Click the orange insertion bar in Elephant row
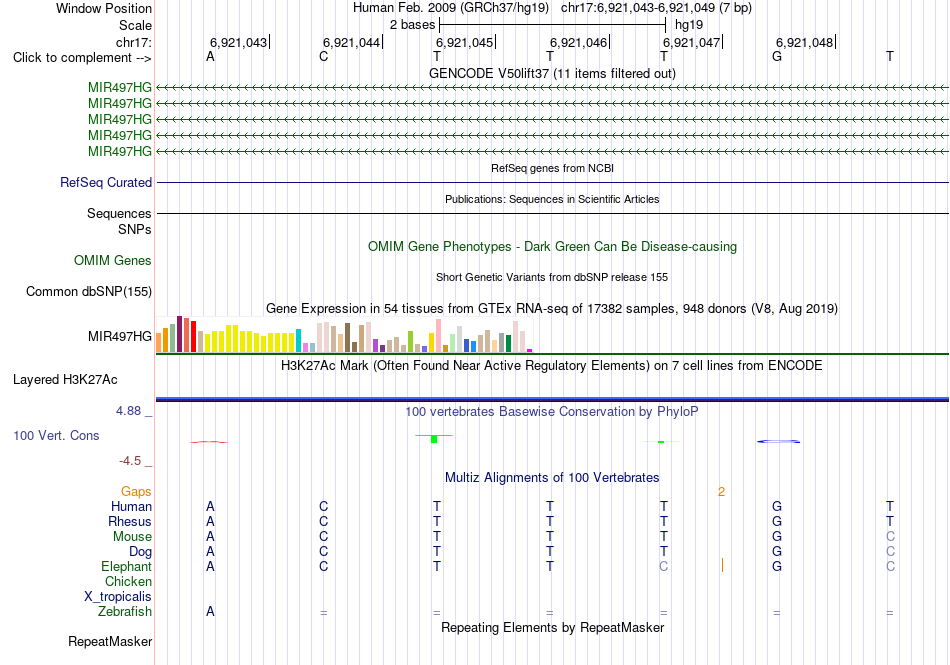This screenshot has height=665, width=950. point(722,565)
